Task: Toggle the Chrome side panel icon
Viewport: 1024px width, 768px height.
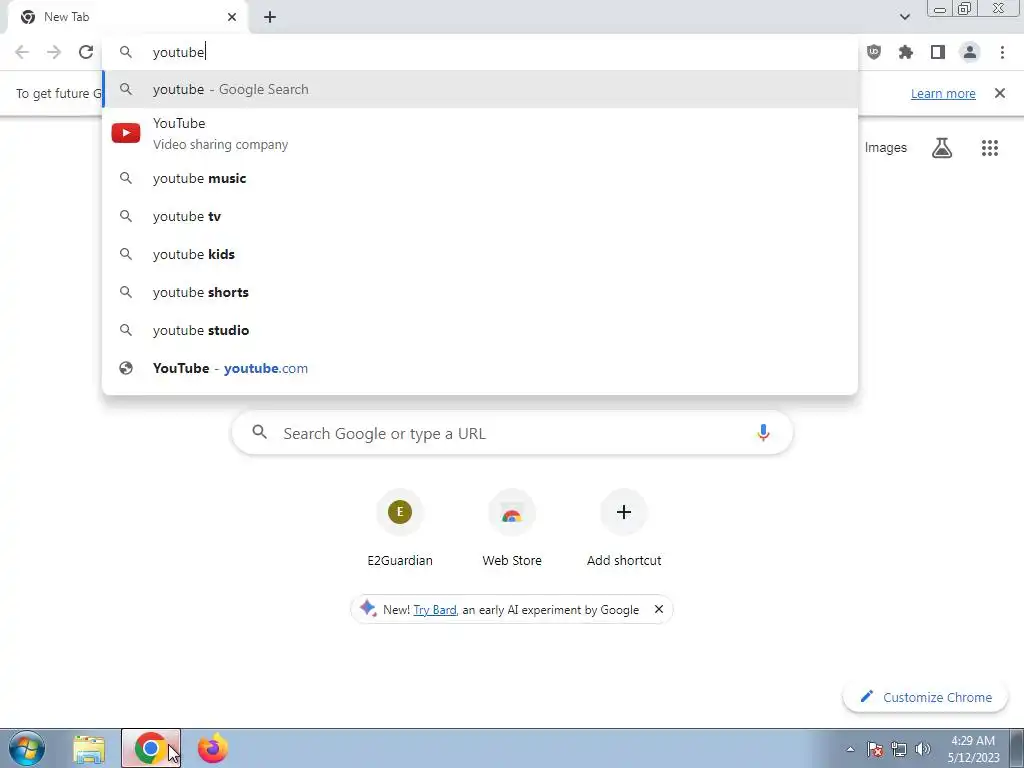Action: (x=938, y=52)
